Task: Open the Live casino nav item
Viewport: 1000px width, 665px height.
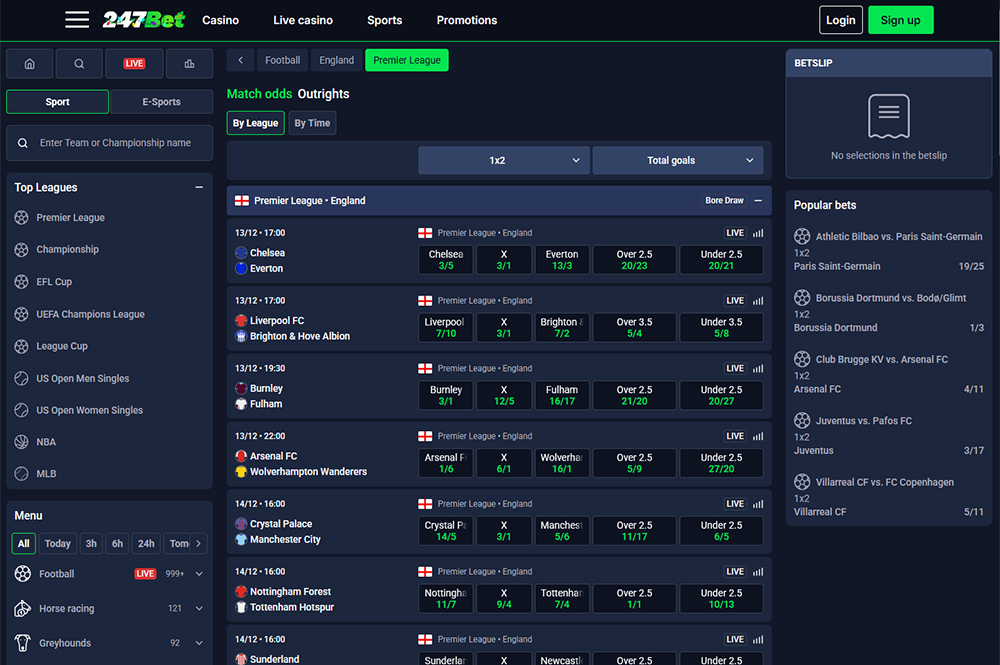Action: [x=303, y=20]
